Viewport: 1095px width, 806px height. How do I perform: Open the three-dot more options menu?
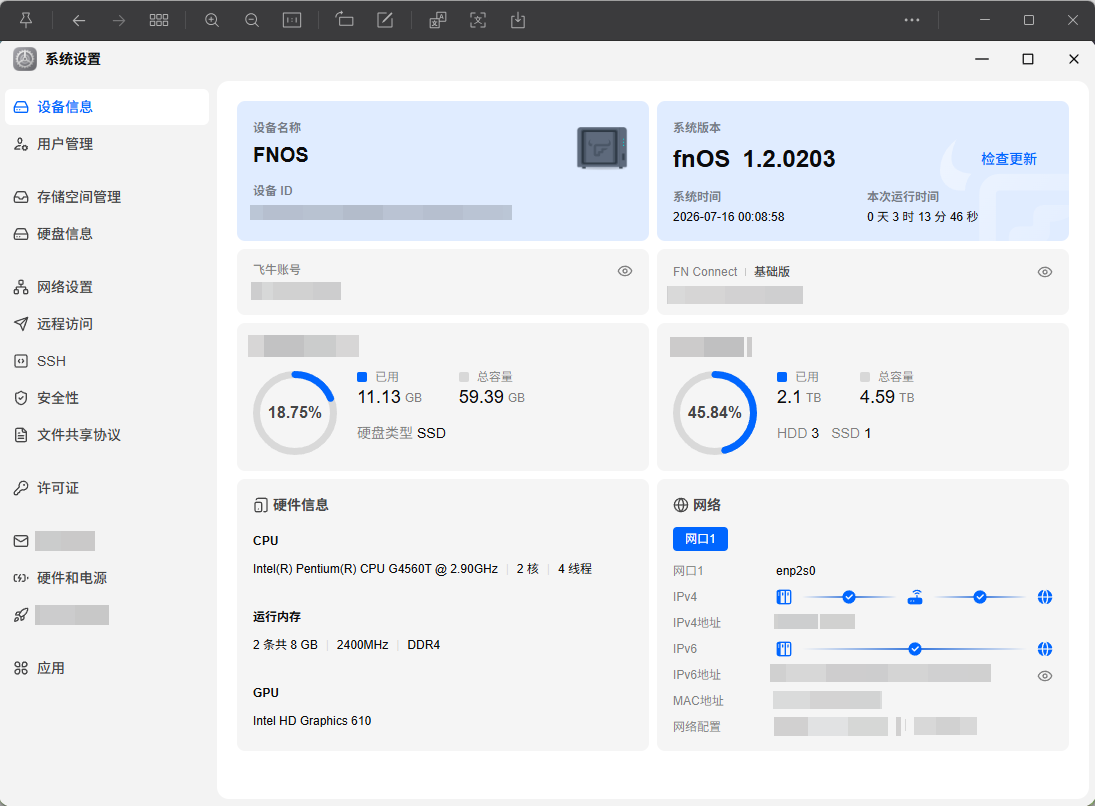[x=912, y=20]
